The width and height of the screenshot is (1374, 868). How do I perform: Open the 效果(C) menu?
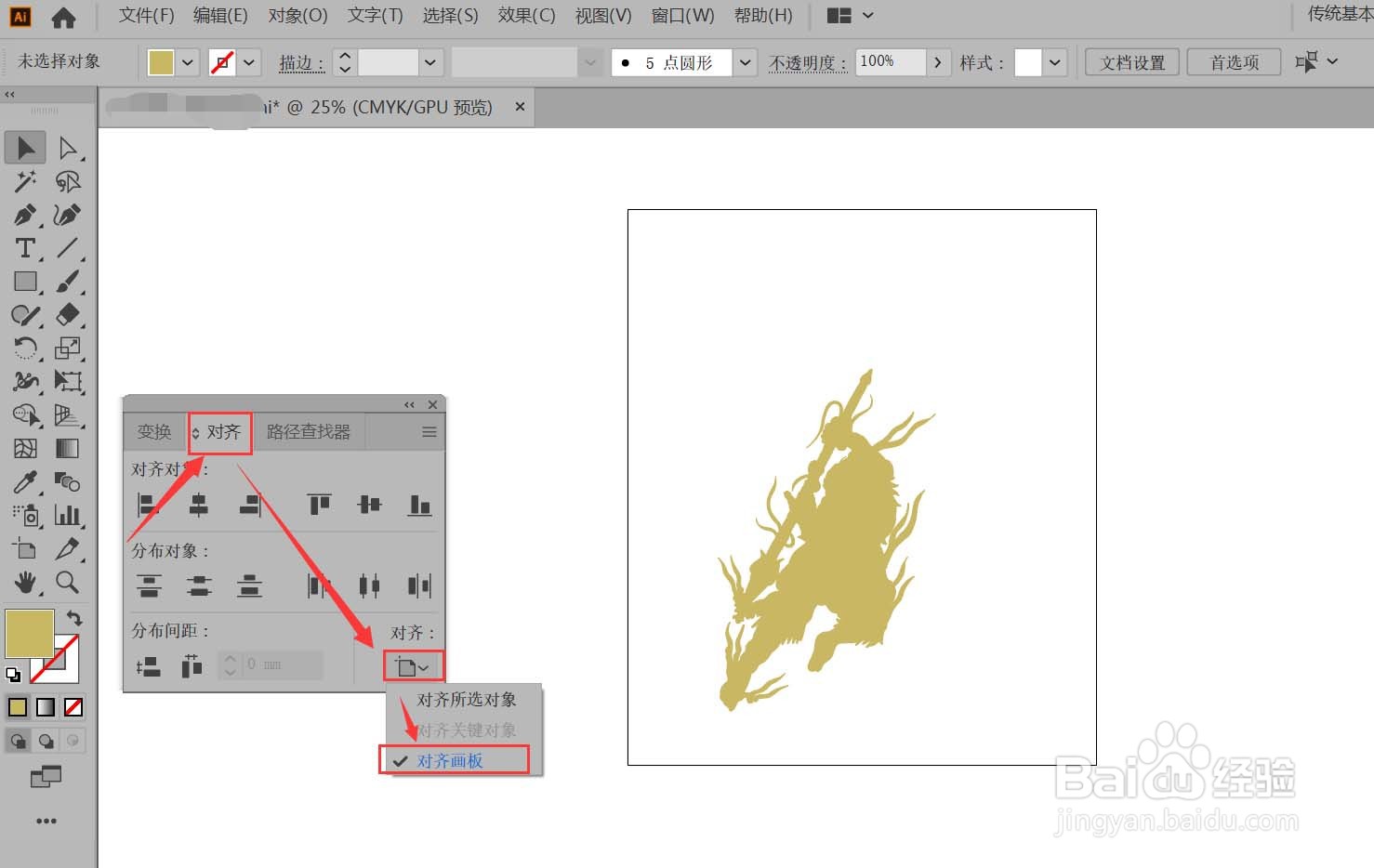[x=526, y=16]
